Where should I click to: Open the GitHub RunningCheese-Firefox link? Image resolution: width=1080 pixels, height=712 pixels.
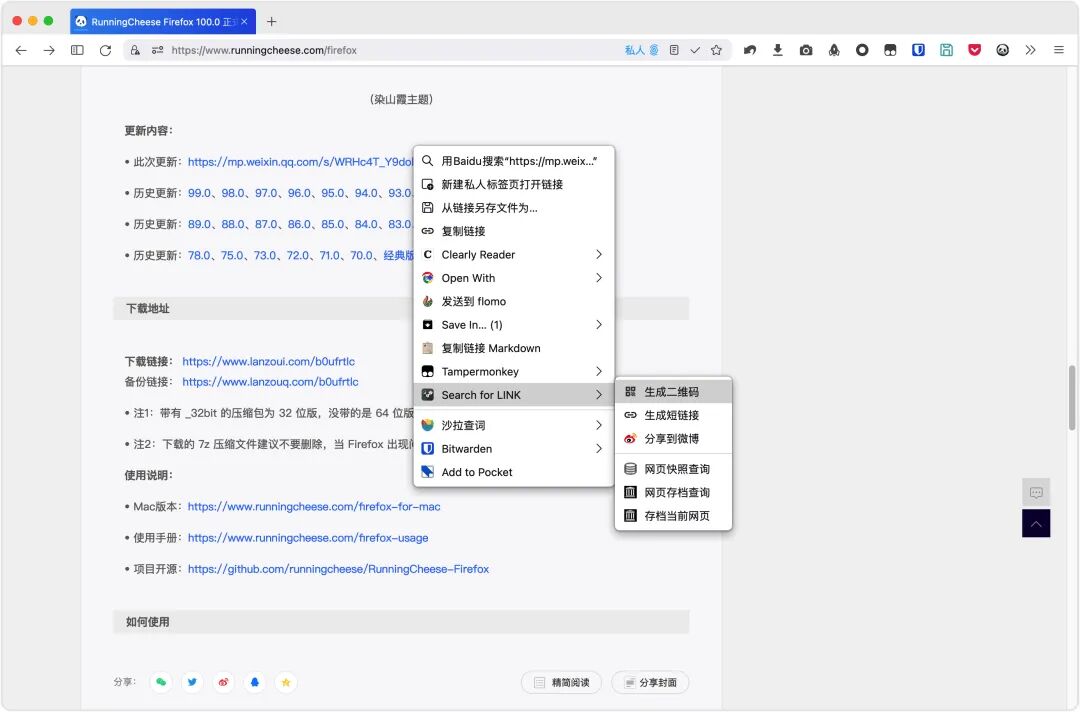click(338, 569)
